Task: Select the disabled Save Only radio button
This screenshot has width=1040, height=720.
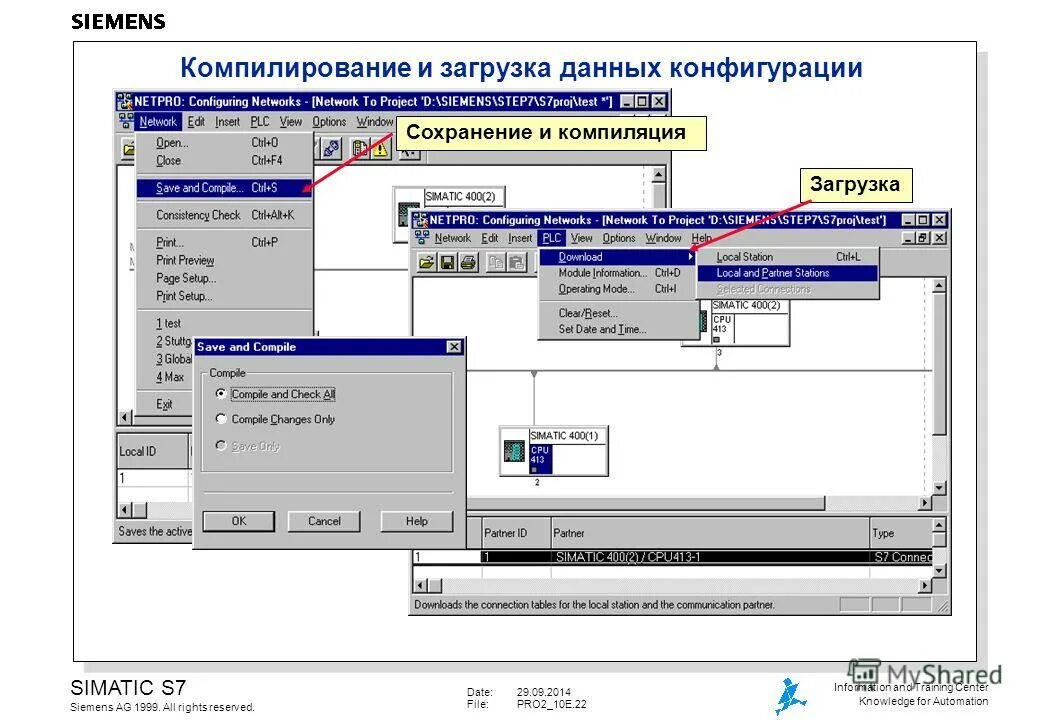Action: tap(221, 446)
